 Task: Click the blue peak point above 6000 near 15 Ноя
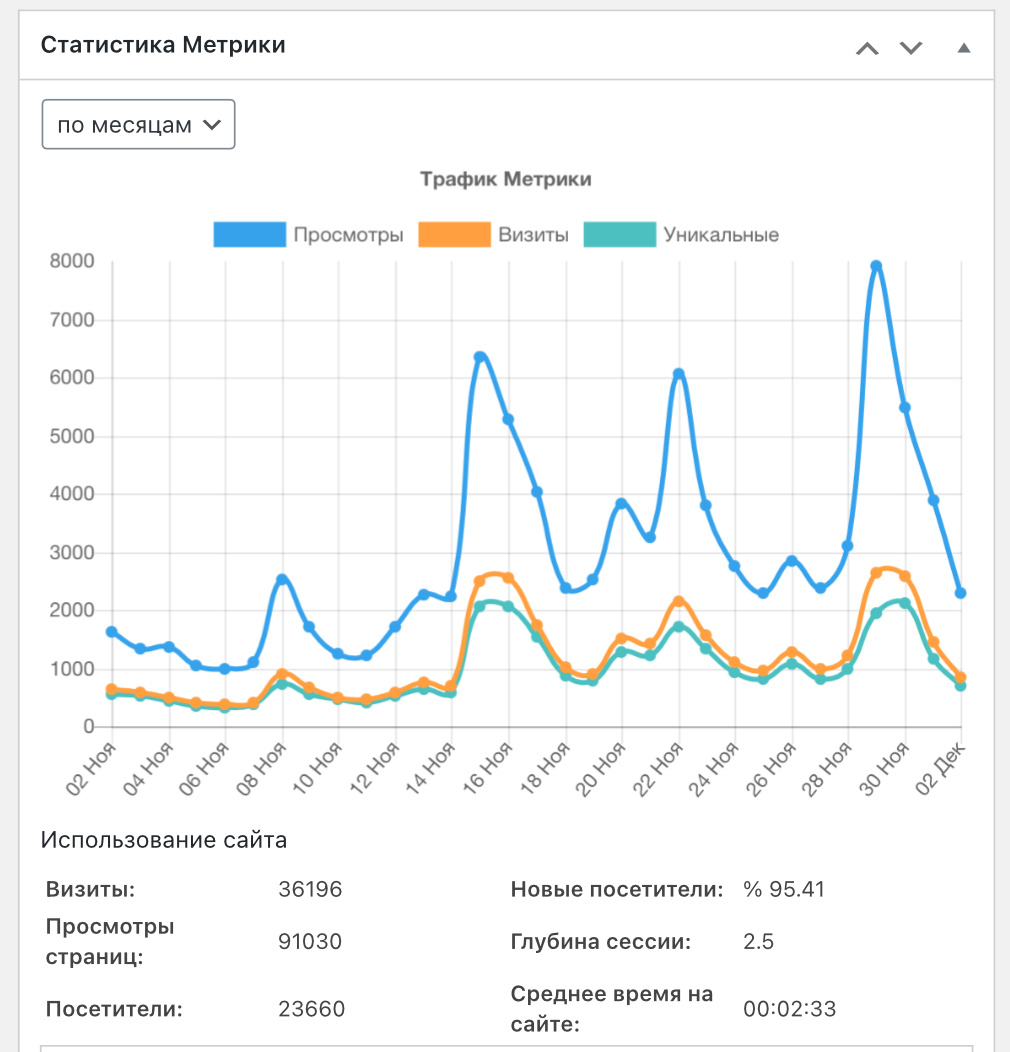(x=480, y=357)
